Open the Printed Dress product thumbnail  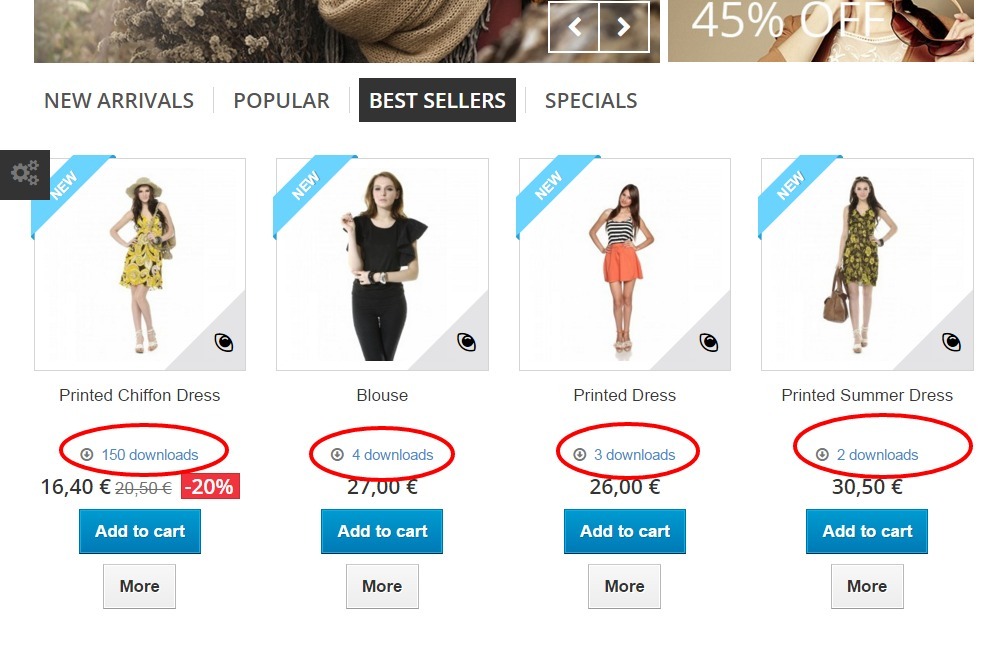(x=625, y=265)
